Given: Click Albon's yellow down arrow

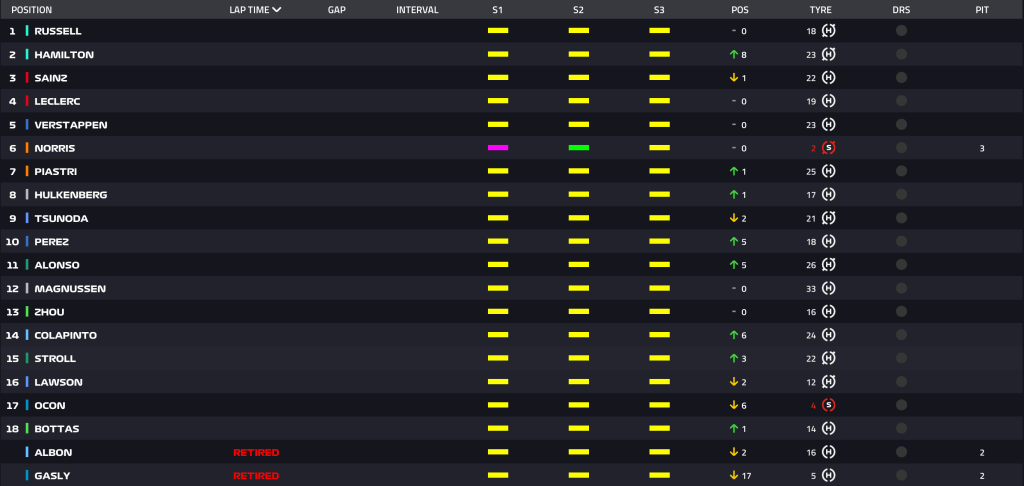Looking at the screenshot, I should pos(734,452).
